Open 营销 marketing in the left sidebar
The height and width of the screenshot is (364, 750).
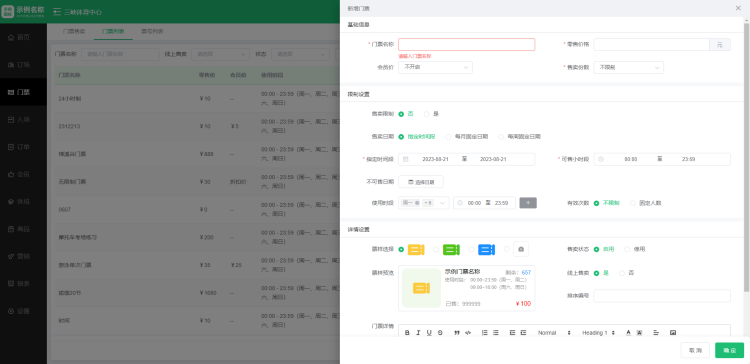pyautogui.click(x=23, y=256)
